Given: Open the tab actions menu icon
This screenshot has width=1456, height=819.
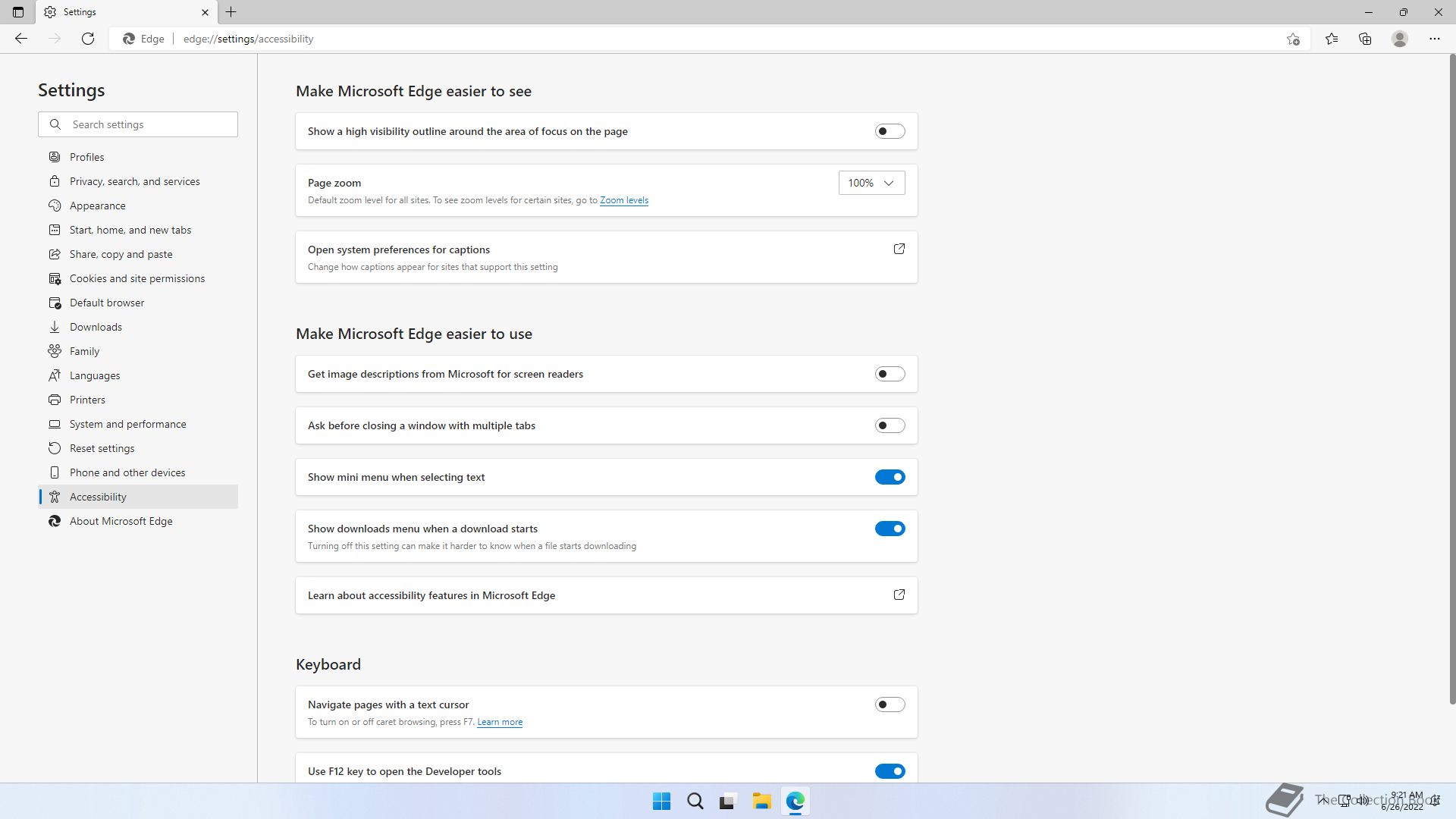Looking at the screenshot, I should point(18,12).
